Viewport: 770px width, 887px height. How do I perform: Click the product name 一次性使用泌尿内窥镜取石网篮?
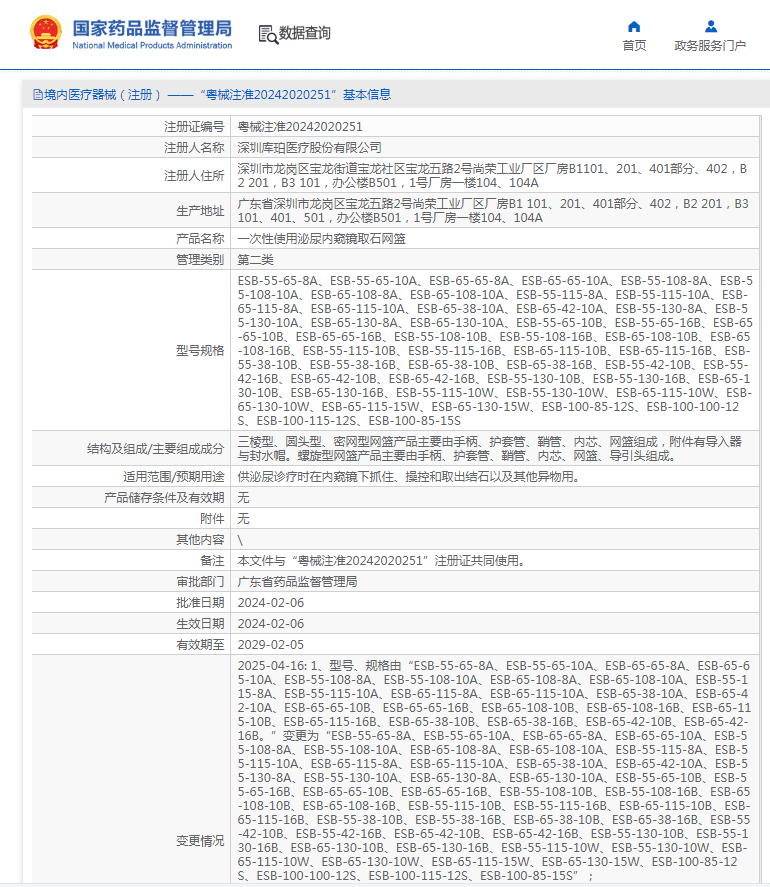click(321, 239)
